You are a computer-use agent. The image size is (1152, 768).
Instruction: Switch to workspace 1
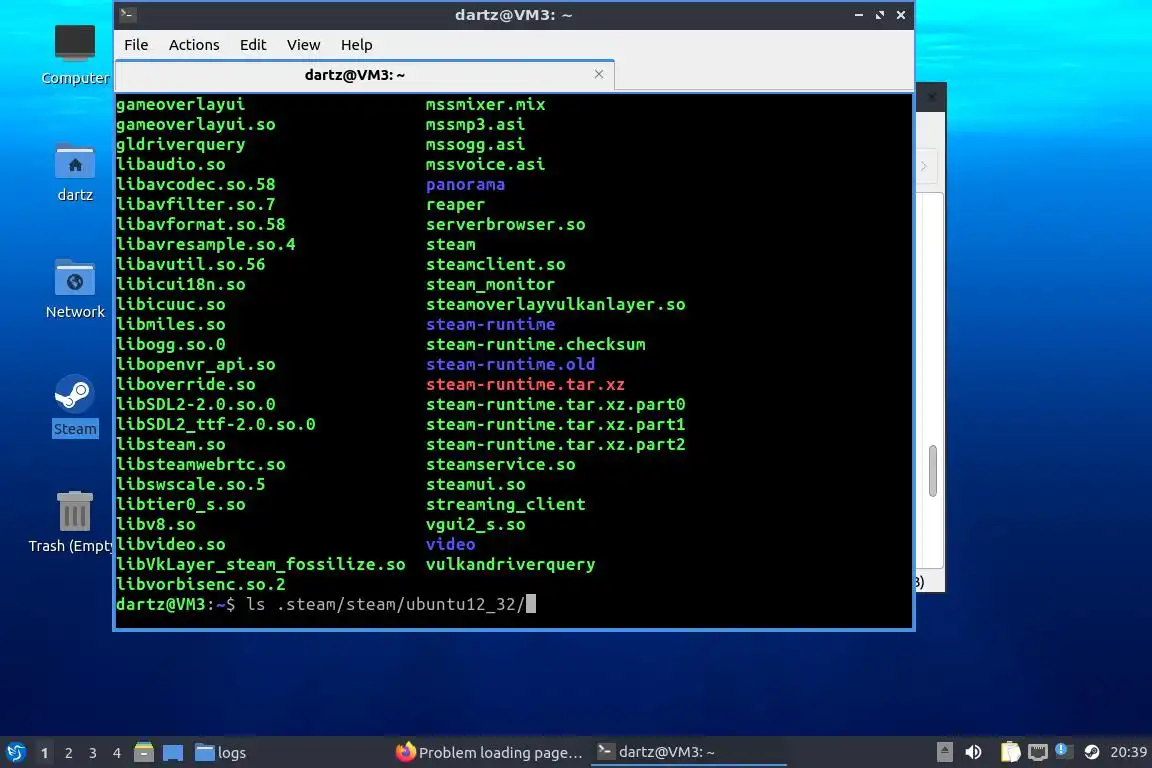coord(45,753)
